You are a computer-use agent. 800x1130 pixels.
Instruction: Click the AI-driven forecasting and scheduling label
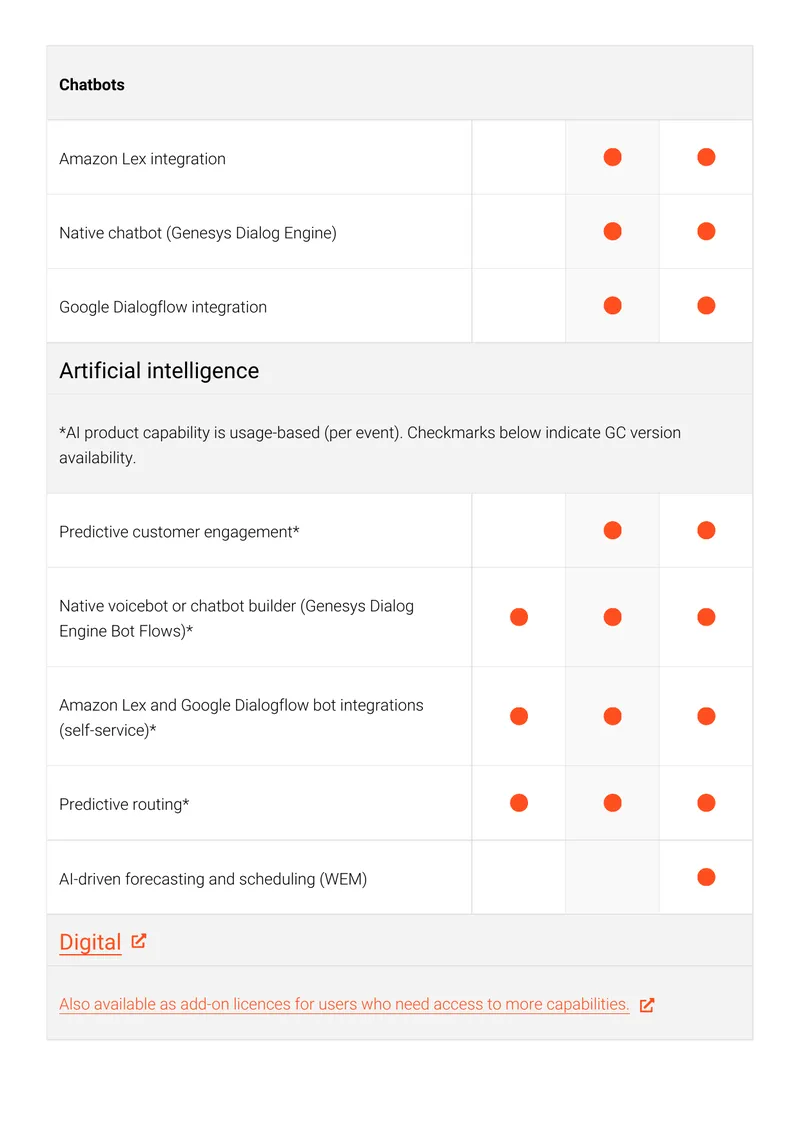[213, 879]
